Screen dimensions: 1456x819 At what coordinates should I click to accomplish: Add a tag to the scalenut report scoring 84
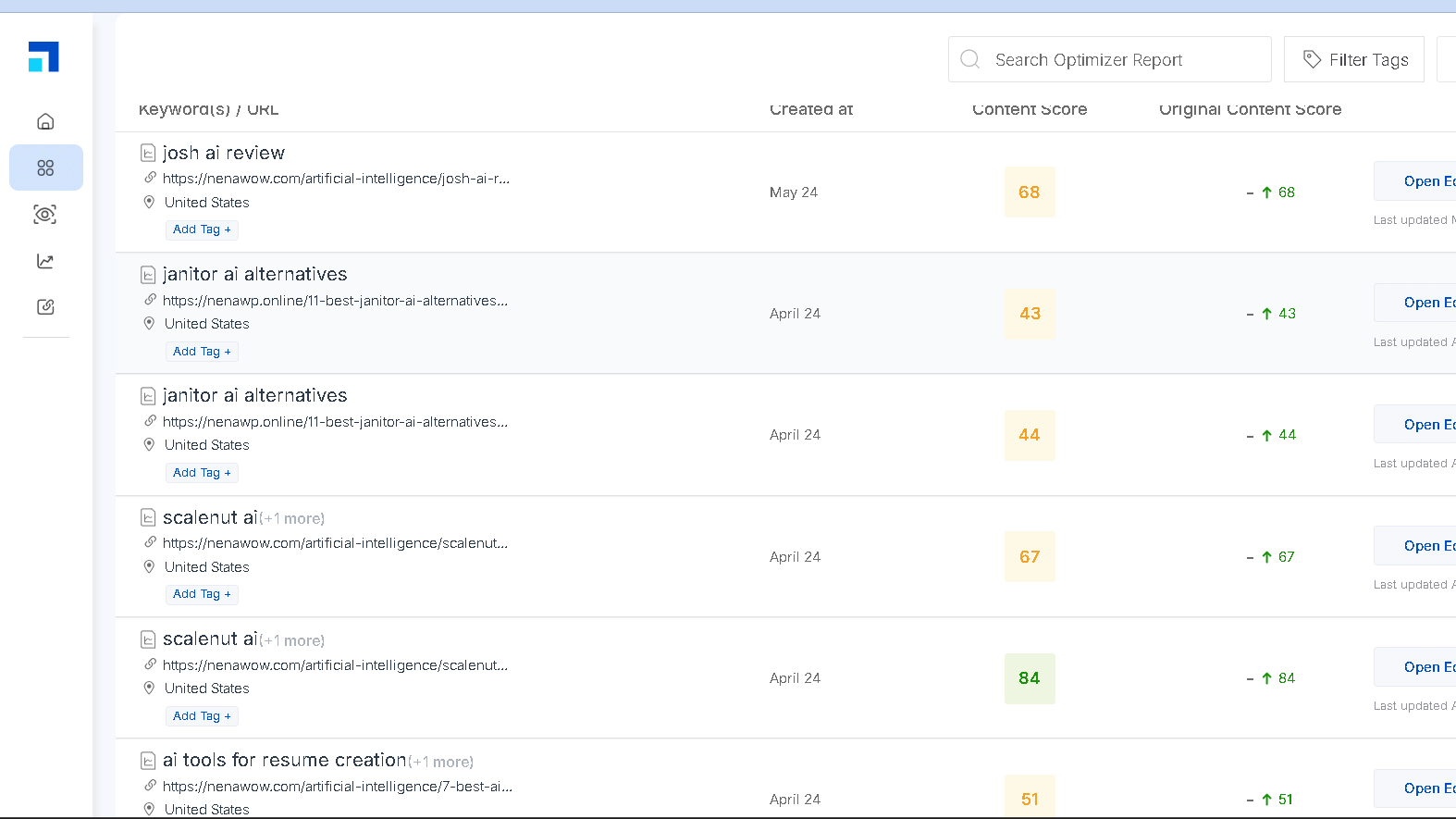(202, 716)
